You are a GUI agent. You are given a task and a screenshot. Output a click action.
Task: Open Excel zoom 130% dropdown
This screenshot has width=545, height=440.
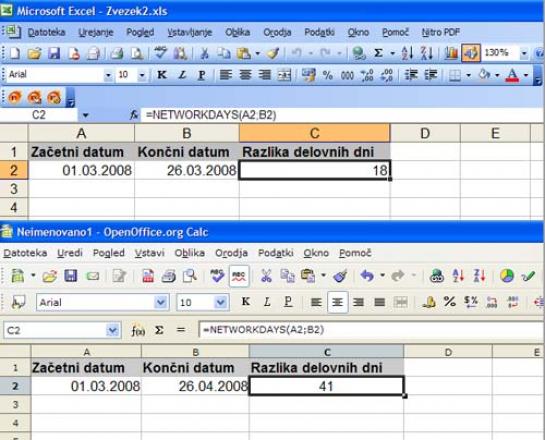524,53
